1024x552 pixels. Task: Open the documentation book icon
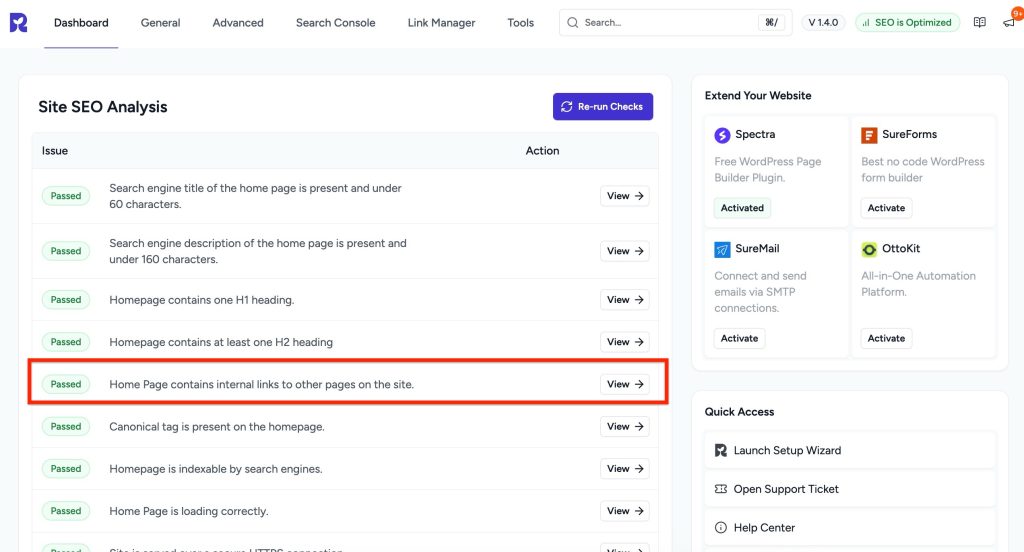(979, 22)
